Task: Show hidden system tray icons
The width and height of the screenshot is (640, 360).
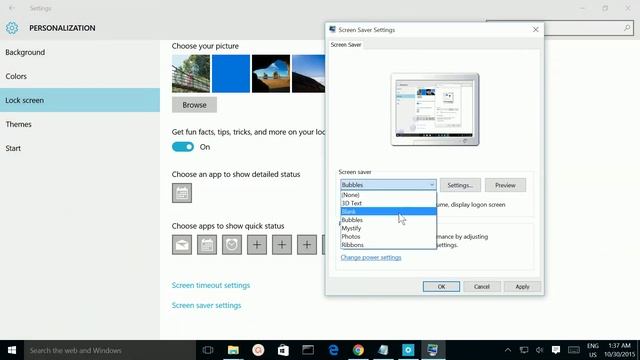Action: tap(508, 350)
